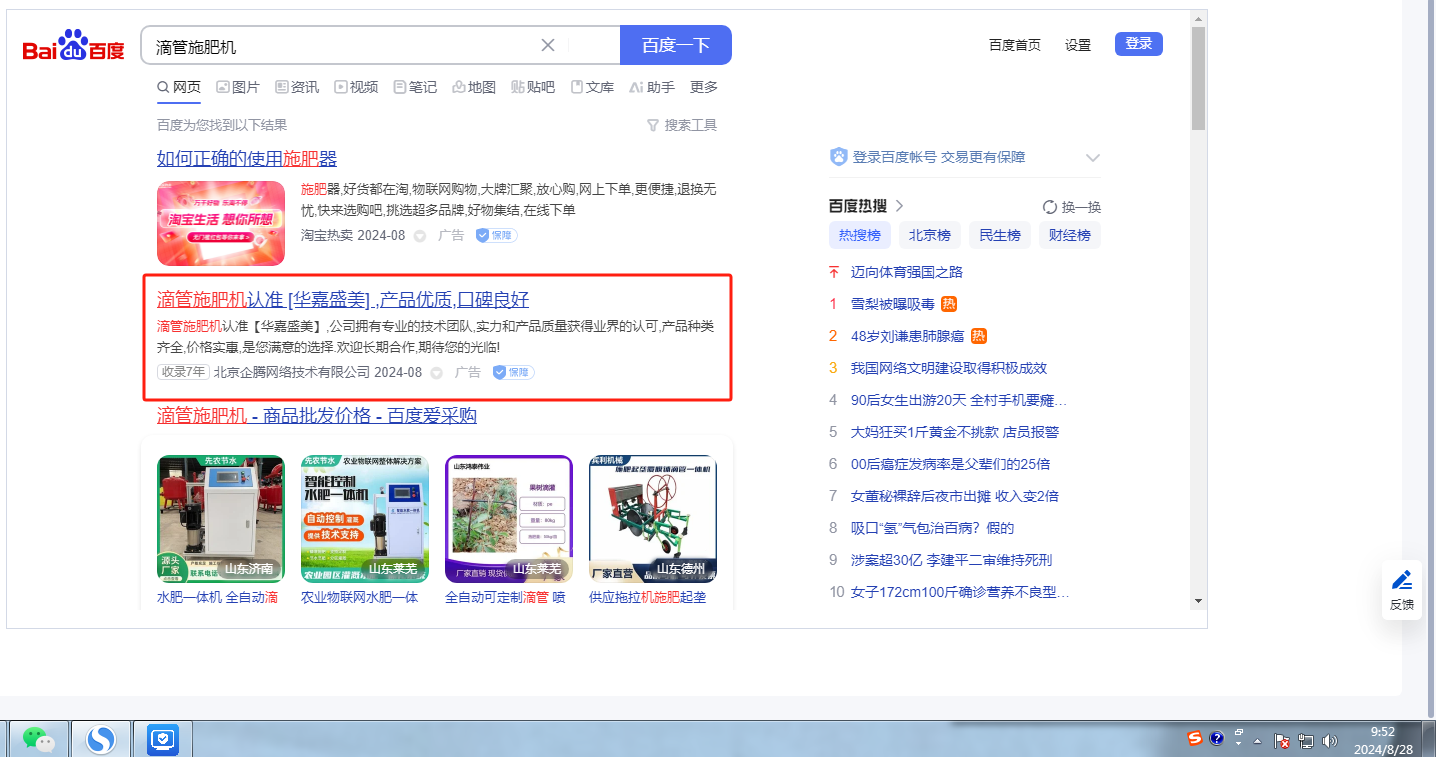Switch to the 地图 tab

(474, 87)
